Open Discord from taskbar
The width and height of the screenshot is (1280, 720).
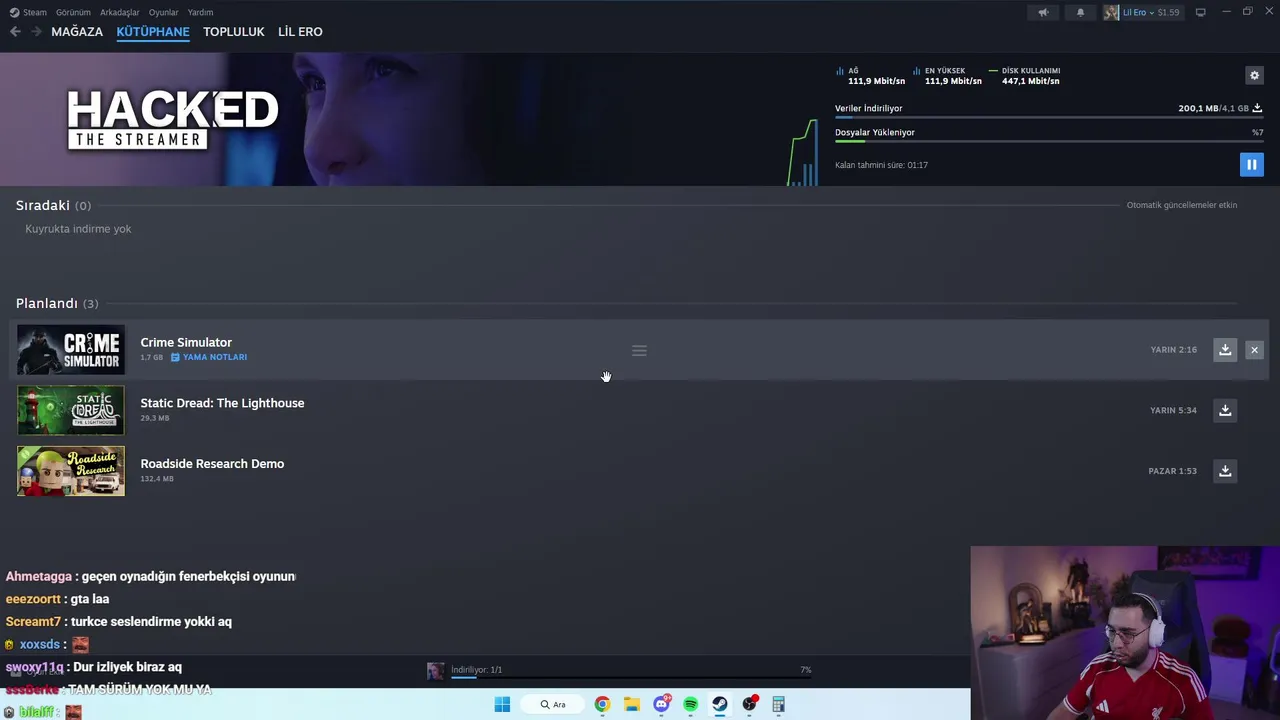point(662,704)
